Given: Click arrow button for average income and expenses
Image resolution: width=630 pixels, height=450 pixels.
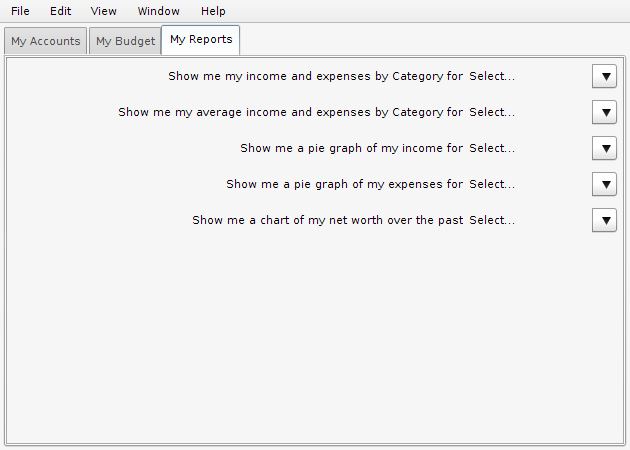Looking at the screenshot, I should tap(605, 112).
